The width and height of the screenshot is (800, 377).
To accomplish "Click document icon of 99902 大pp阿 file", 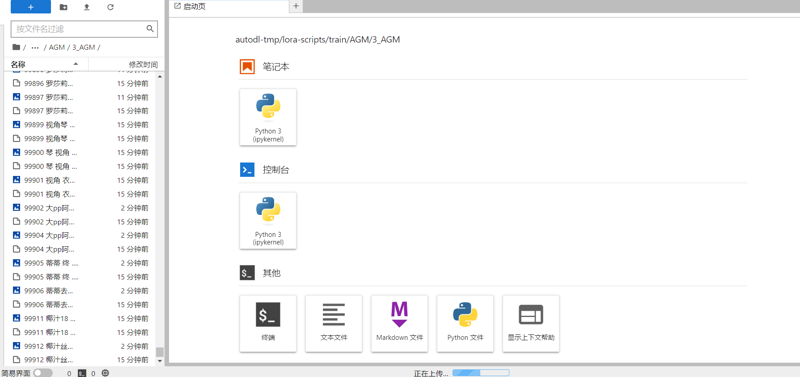I will [x=16, y=221].
